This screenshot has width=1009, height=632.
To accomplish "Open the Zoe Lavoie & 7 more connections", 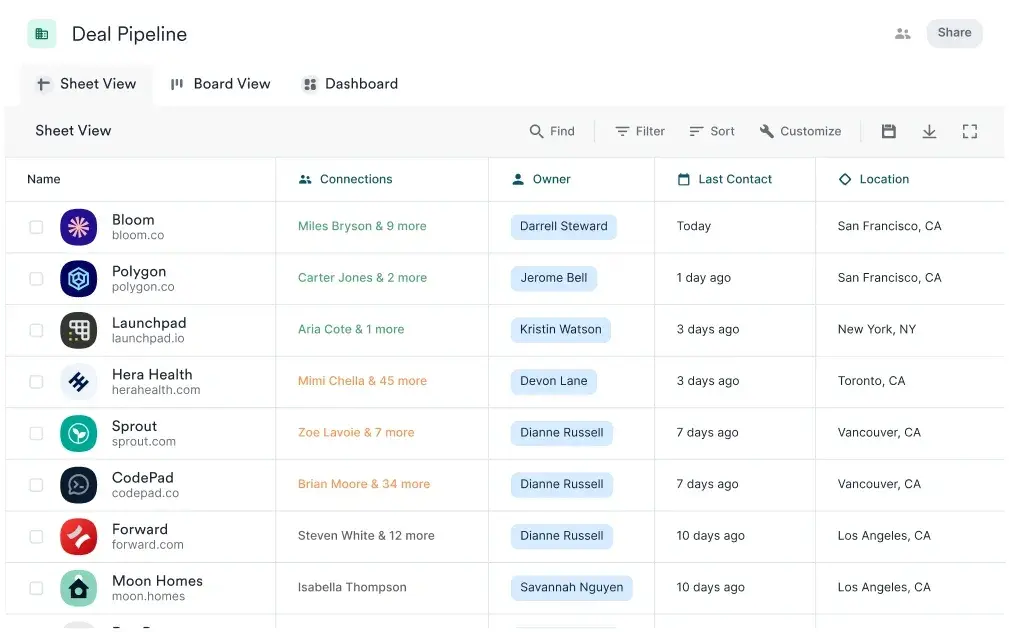I will click(x=356, y=433).
